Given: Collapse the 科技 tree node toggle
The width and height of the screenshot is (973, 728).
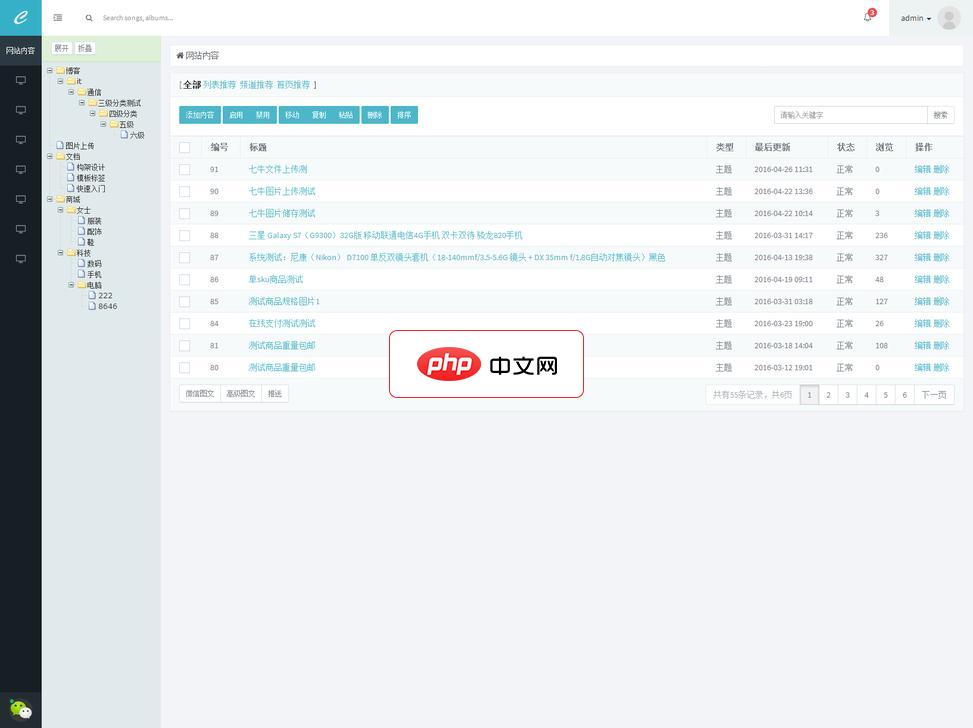Looking at the screenshot, I should pyautogui.click(x=60, y=253).
